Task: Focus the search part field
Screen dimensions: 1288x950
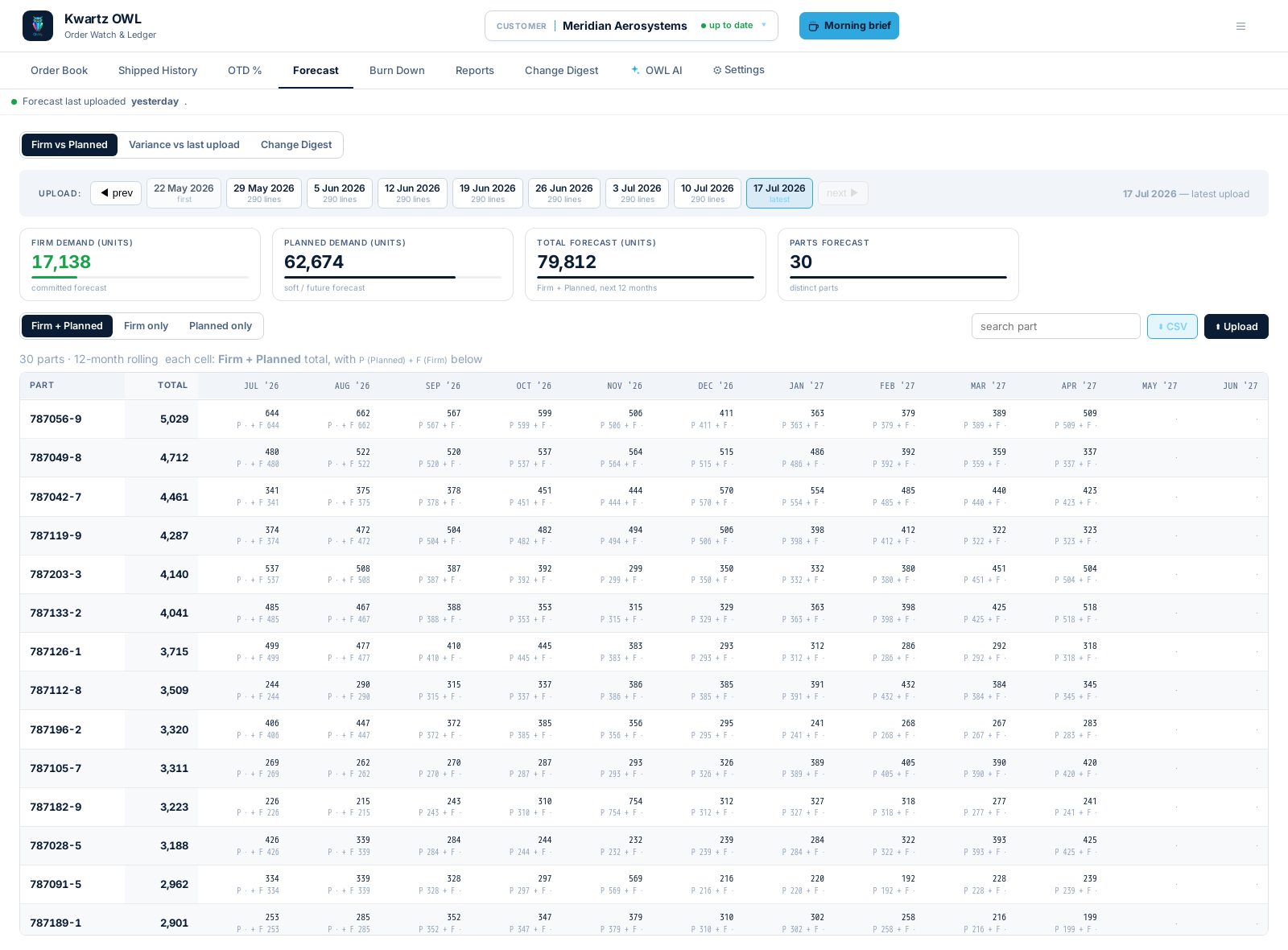Action: coord(1055,326)
